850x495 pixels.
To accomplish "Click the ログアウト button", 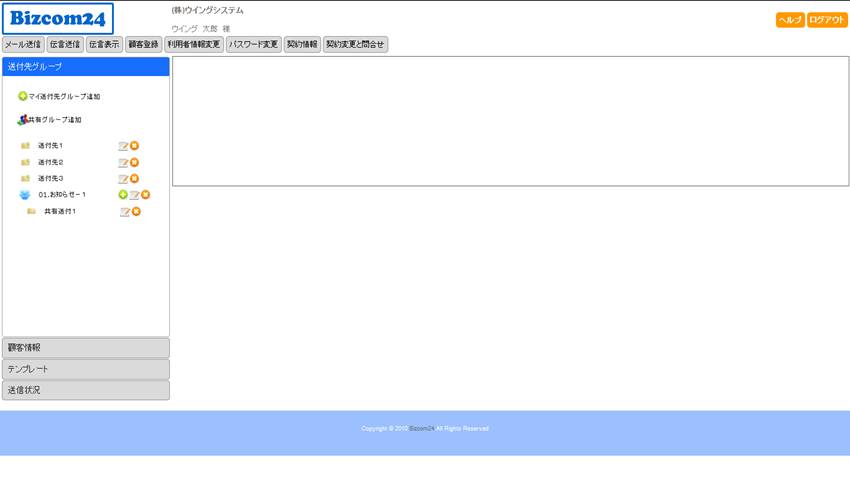I will click(x=827, y=20).
